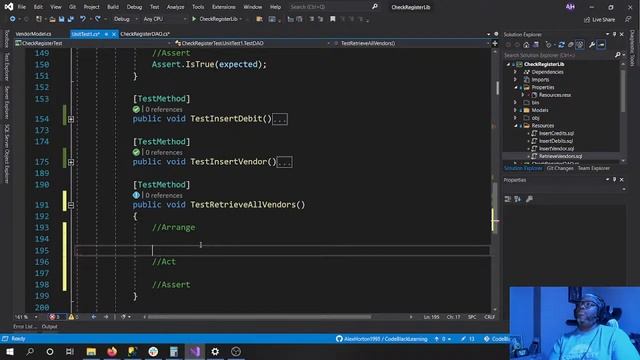This screenshot has height=360, width=640.
Task: Click the Save All toolbar icon
Action: 71,19
